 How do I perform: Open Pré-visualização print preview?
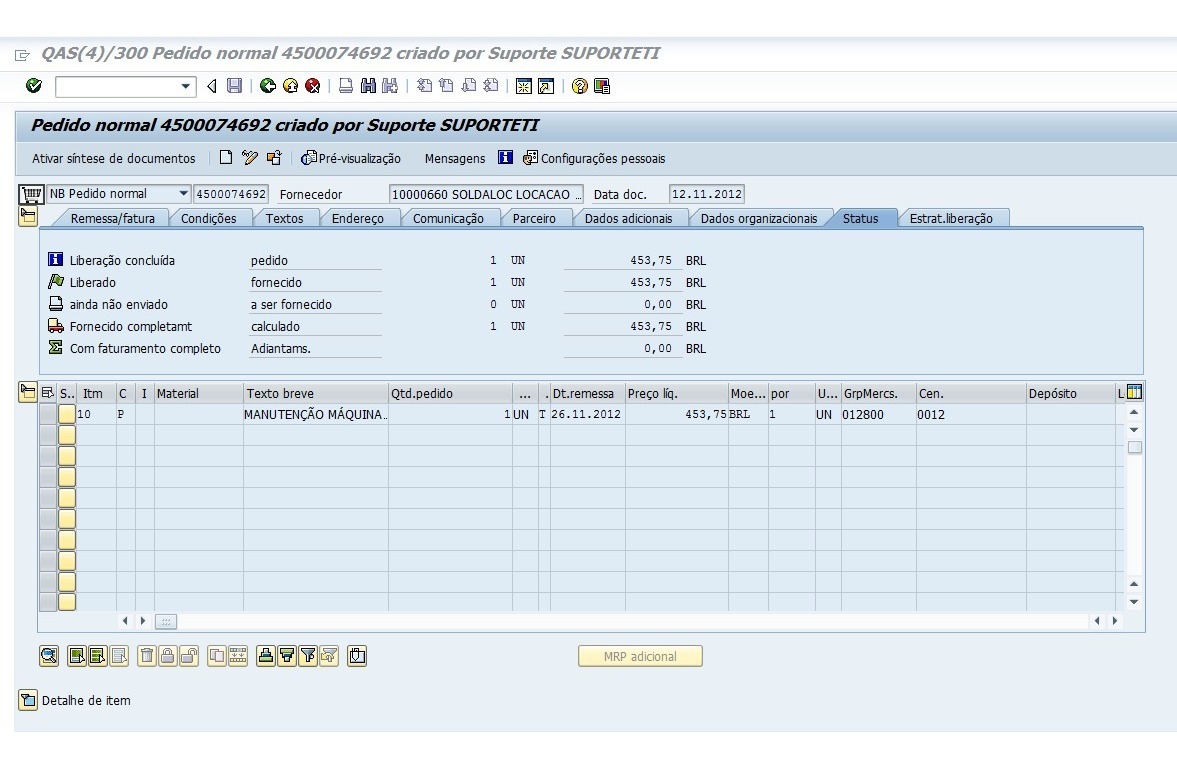point(351,158)
